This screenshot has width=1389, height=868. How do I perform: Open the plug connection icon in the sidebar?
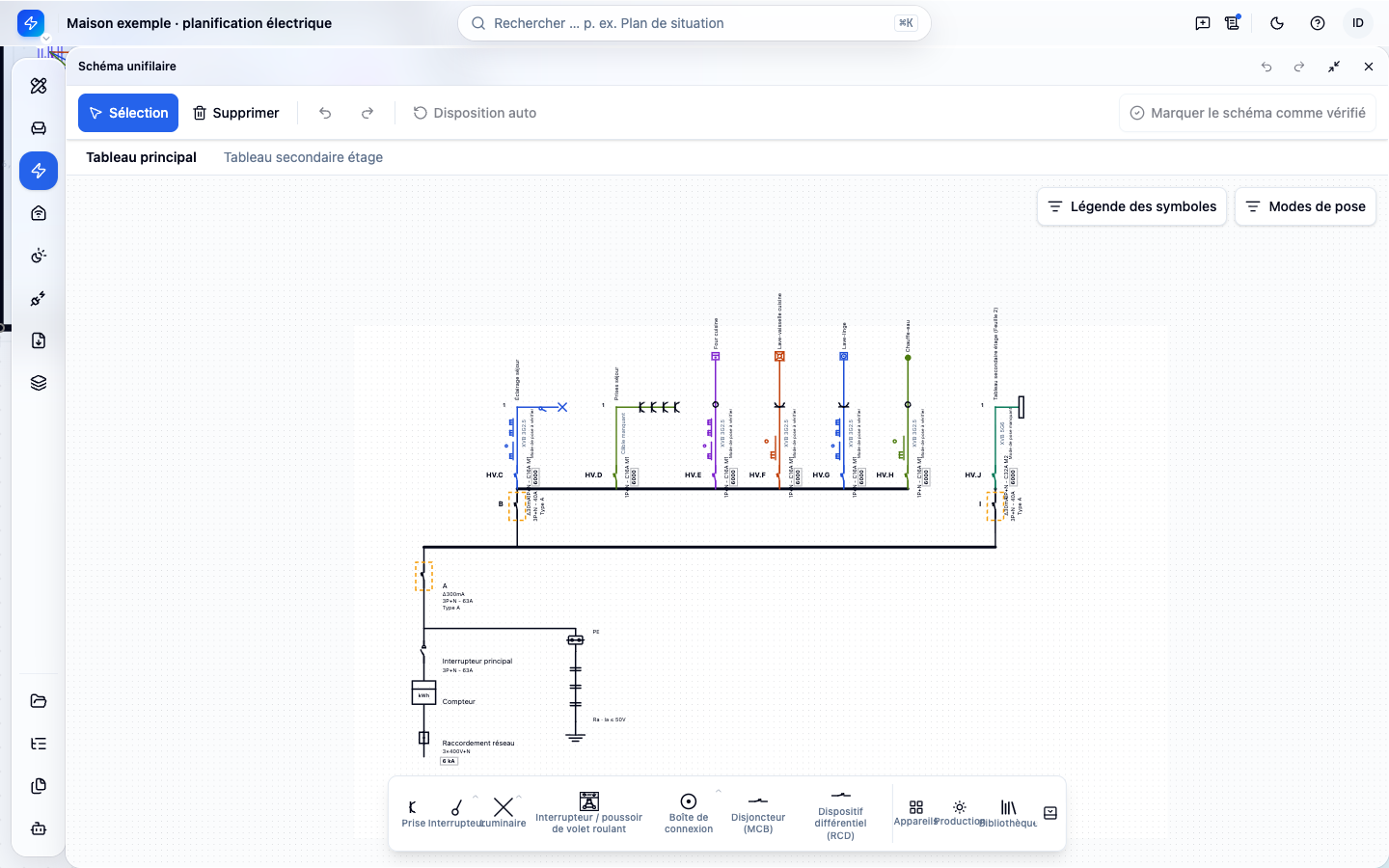click(x=39, y=298)
